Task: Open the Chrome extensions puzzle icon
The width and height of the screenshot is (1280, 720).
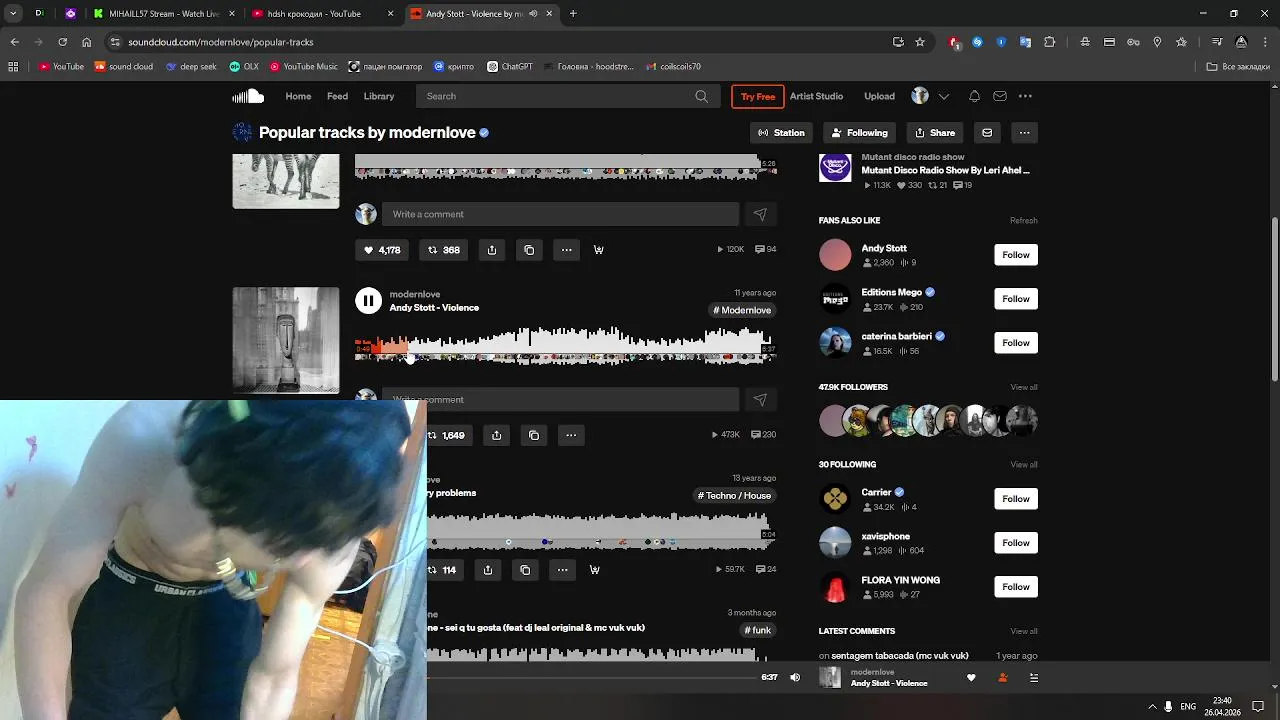Action: [1049, 42]
